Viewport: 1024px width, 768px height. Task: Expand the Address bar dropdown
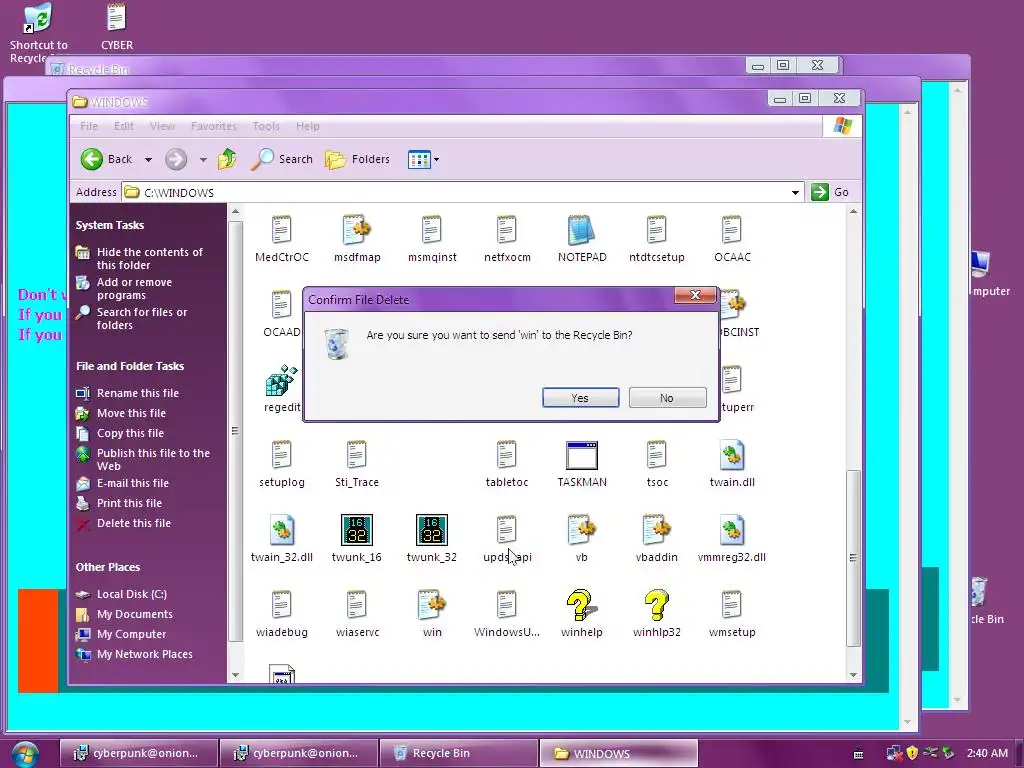(x=795, y=192)
